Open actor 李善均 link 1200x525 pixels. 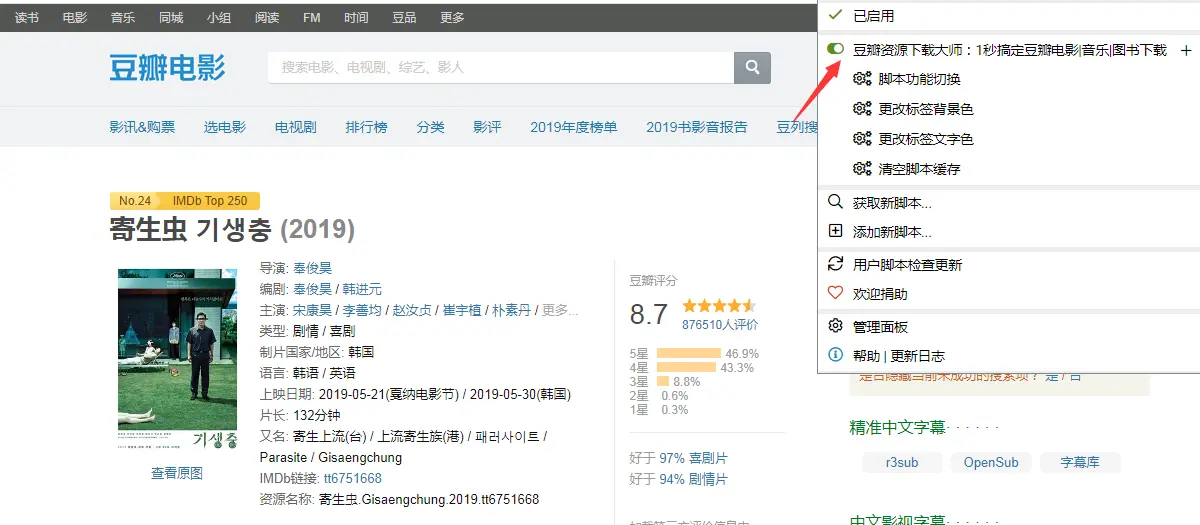point(362,310)
